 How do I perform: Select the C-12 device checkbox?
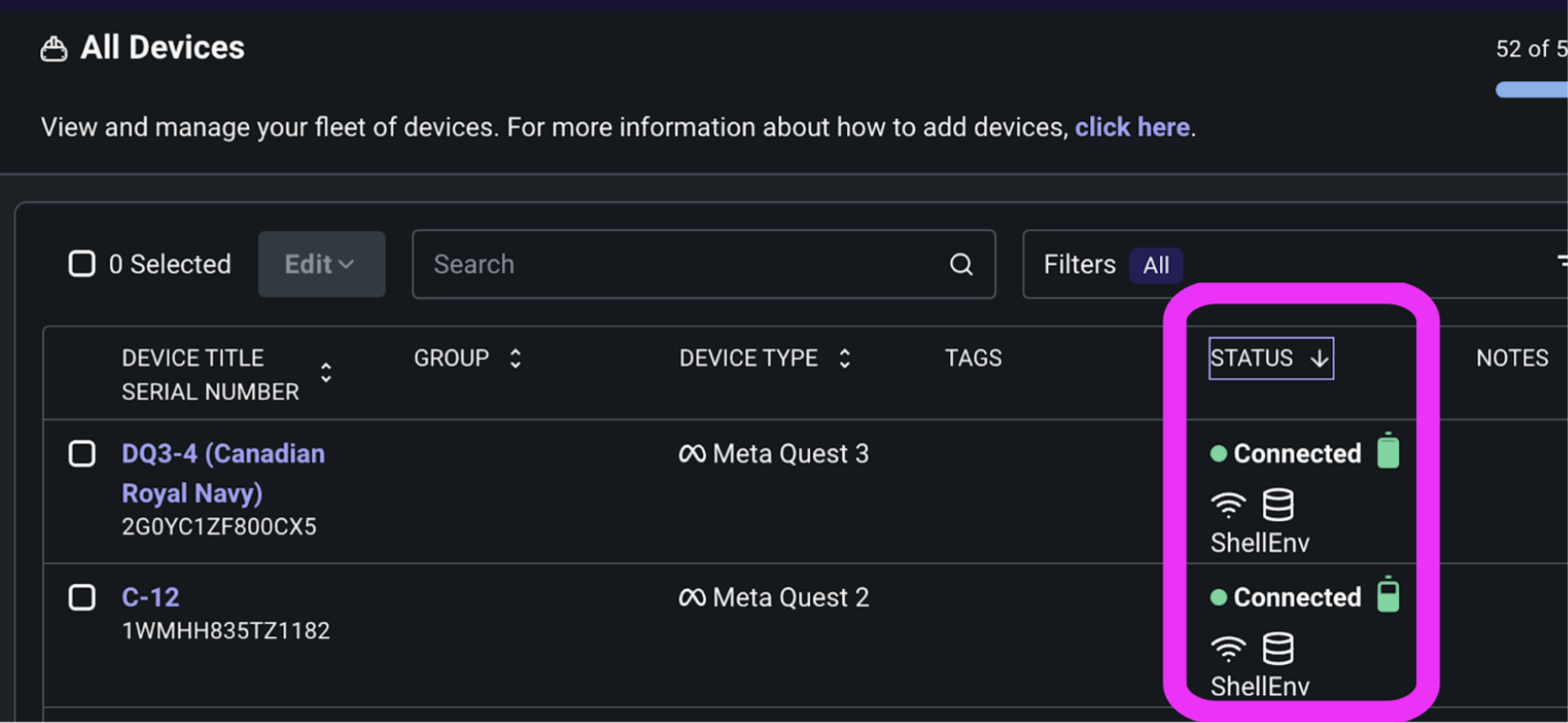click(82, 598)
